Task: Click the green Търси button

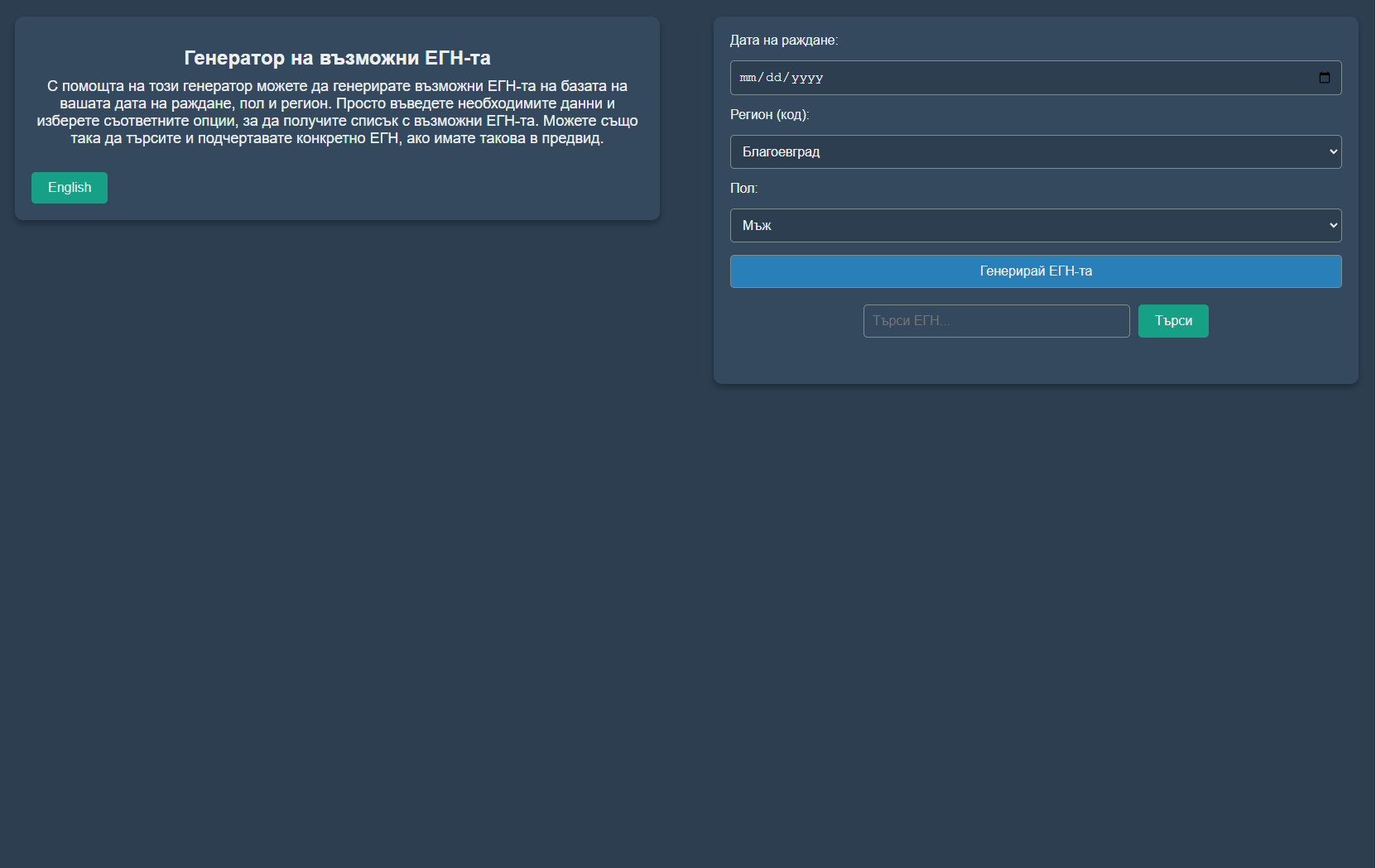Action: [x=1173, y=321]
